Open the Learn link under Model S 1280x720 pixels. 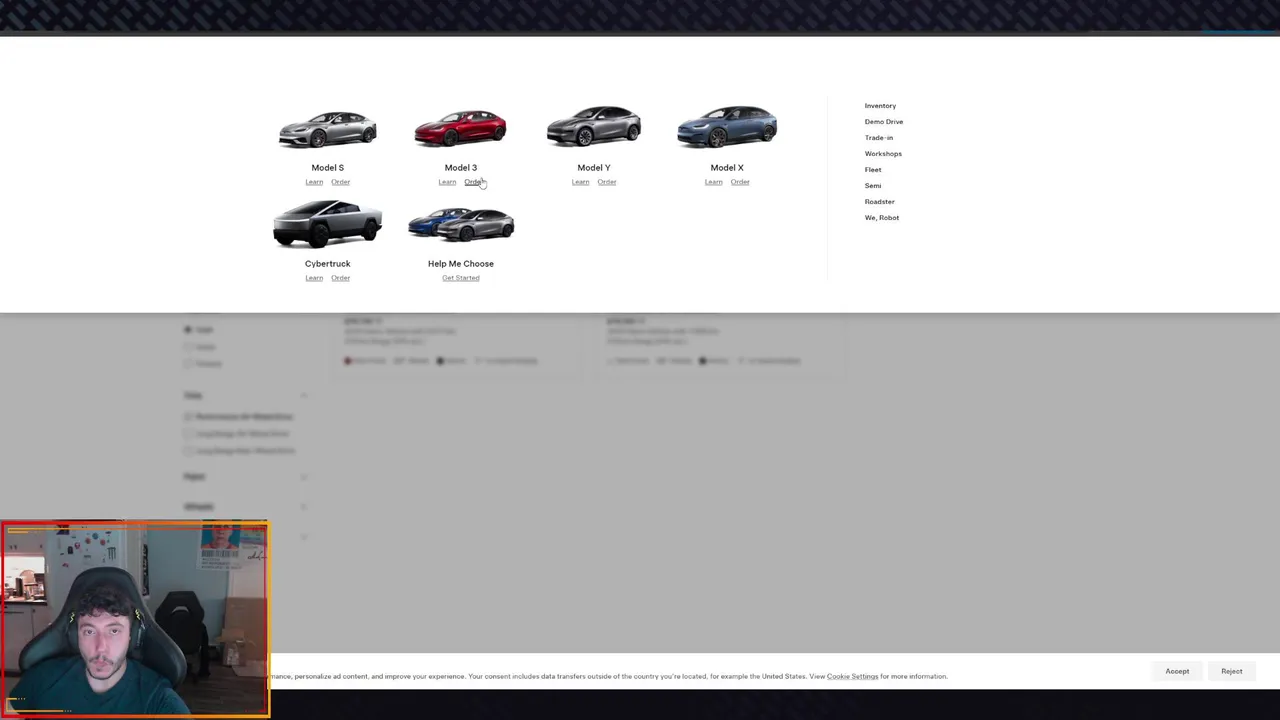pos(314,182)
